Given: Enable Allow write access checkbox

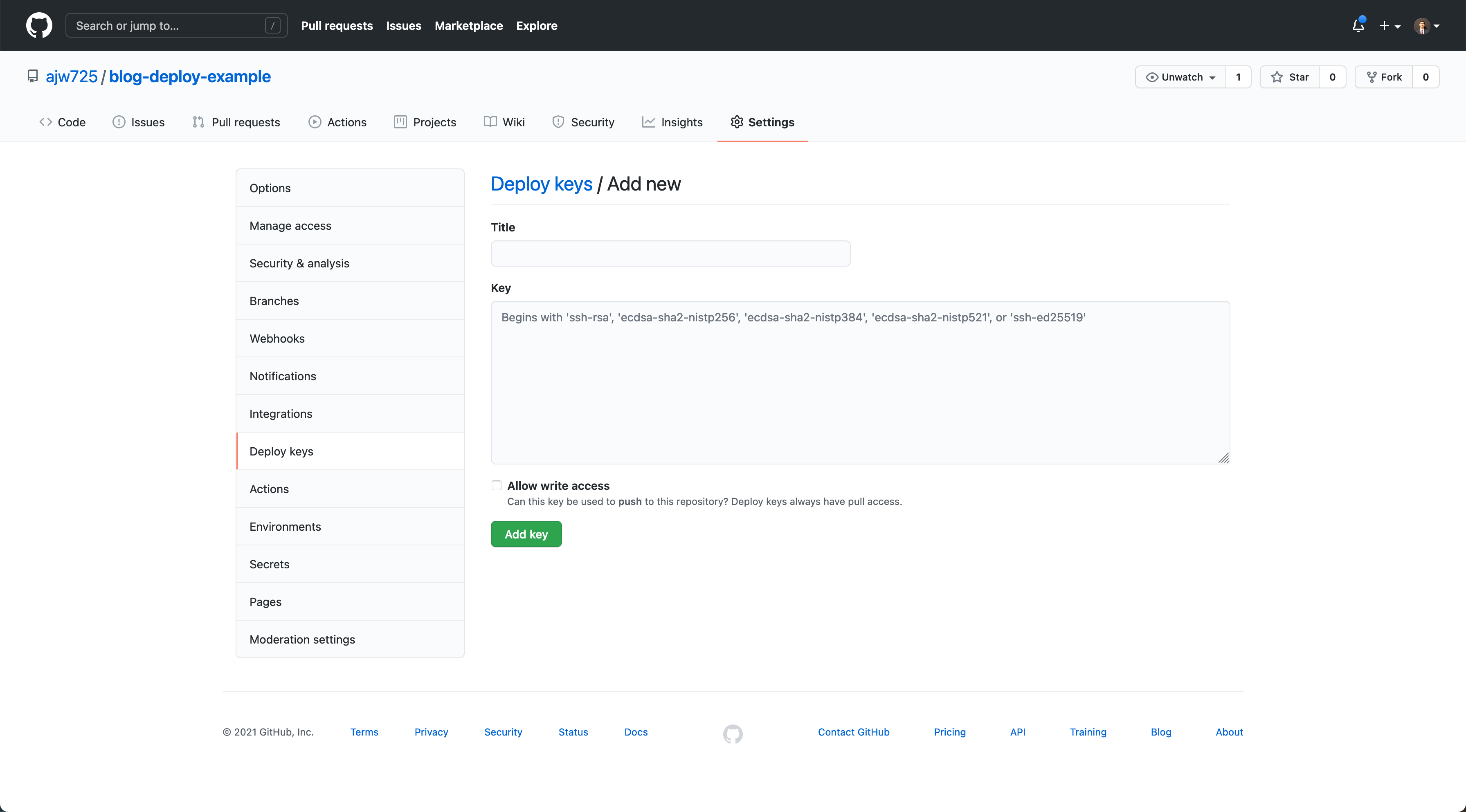Looking at the screenshot, I should click(496, 485).
